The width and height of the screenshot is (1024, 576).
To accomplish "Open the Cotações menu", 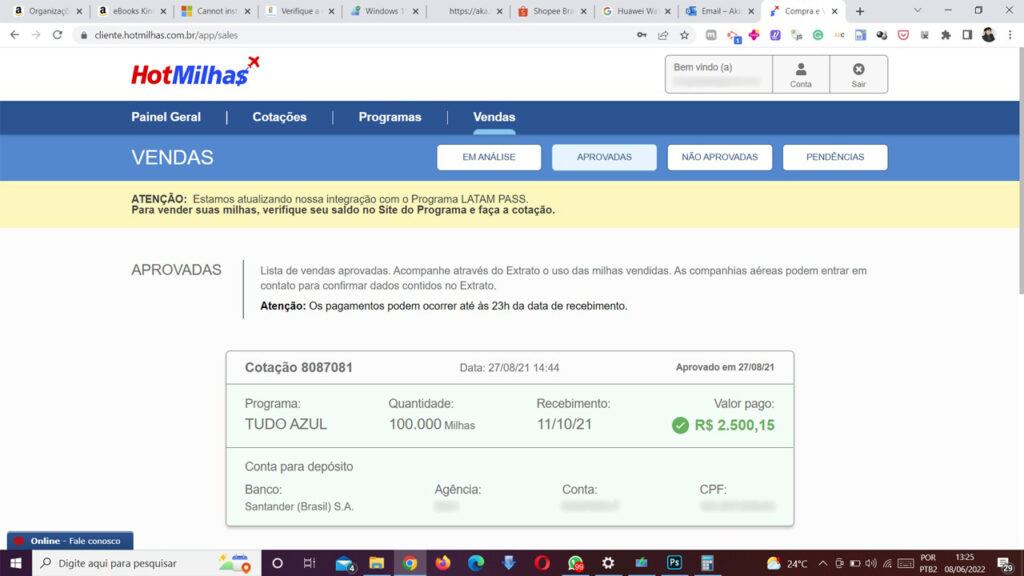I will point(280,117).
